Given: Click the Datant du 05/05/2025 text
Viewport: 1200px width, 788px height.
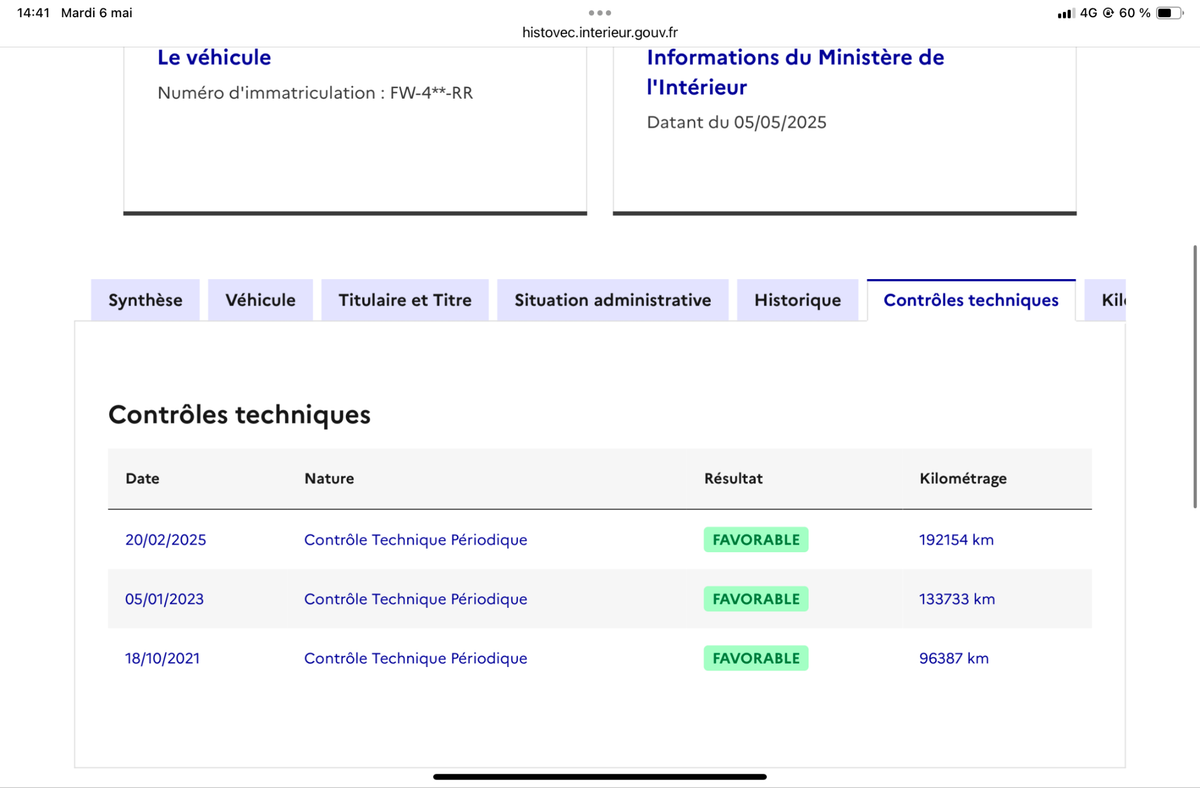Looking at the screenshot, I should click(x=736, y=123).
